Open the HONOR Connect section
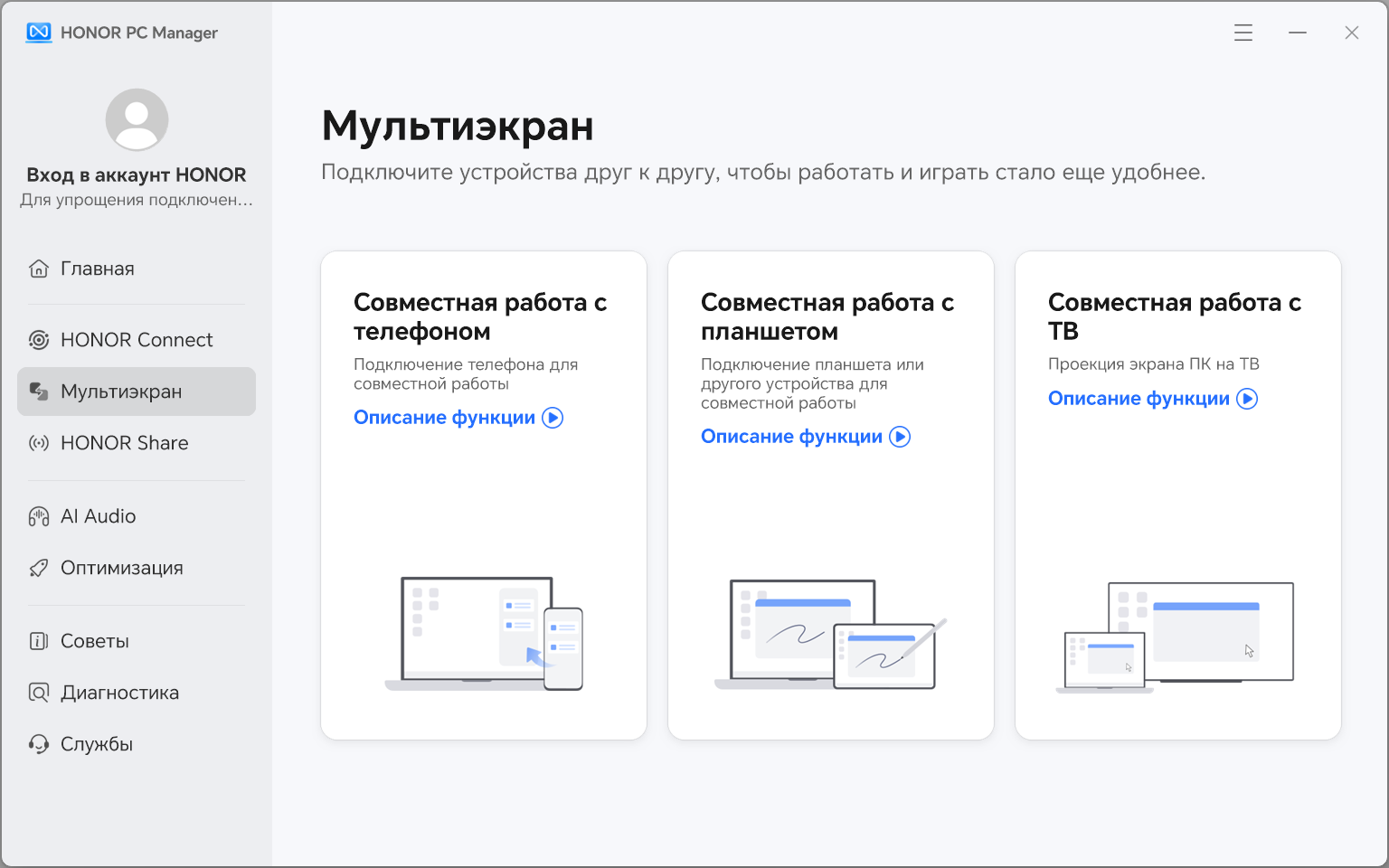This screenshot has width=1389, height=868. pos(137,340)
